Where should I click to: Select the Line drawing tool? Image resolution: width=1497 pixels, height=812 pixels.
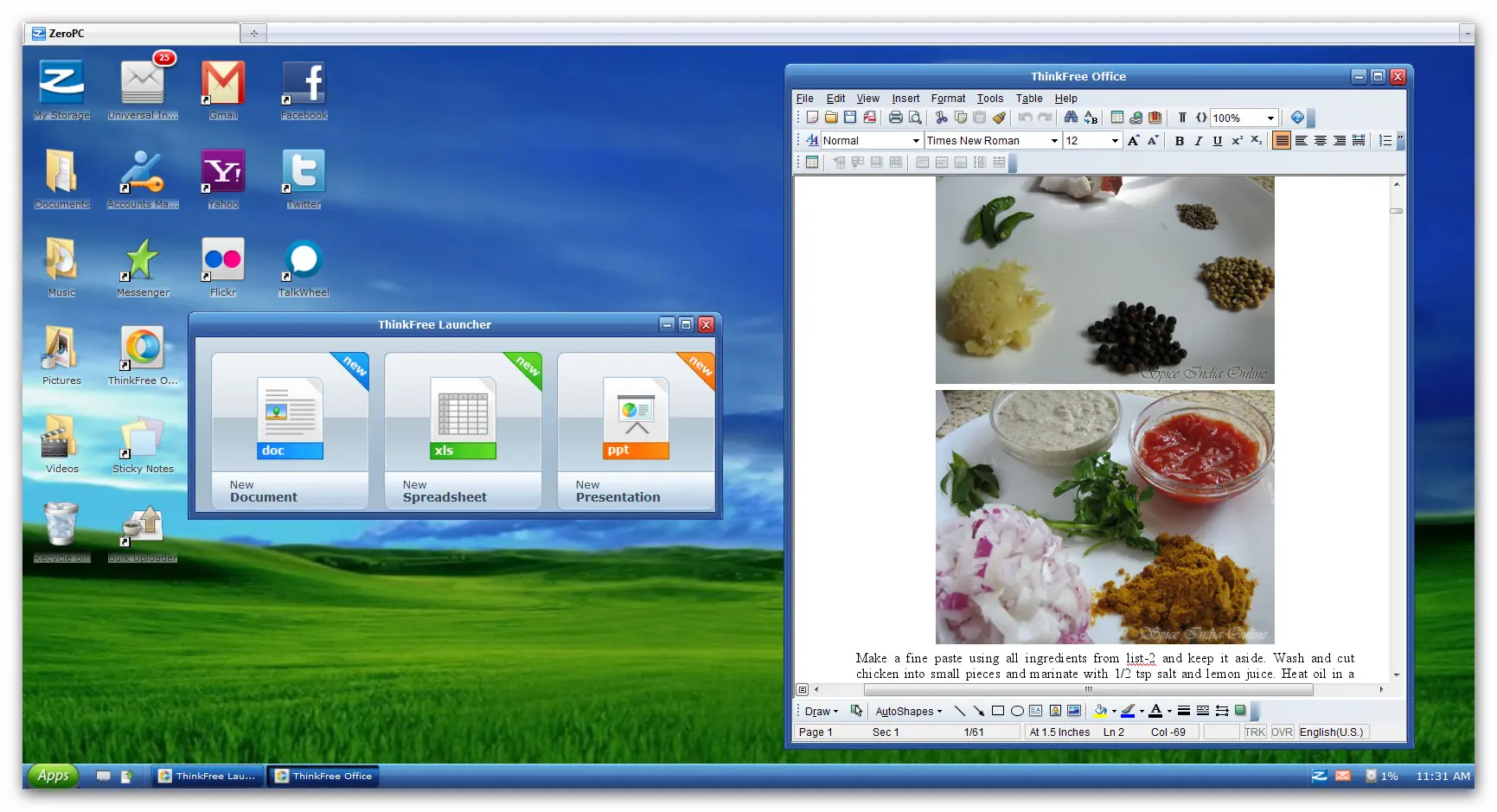960,711
